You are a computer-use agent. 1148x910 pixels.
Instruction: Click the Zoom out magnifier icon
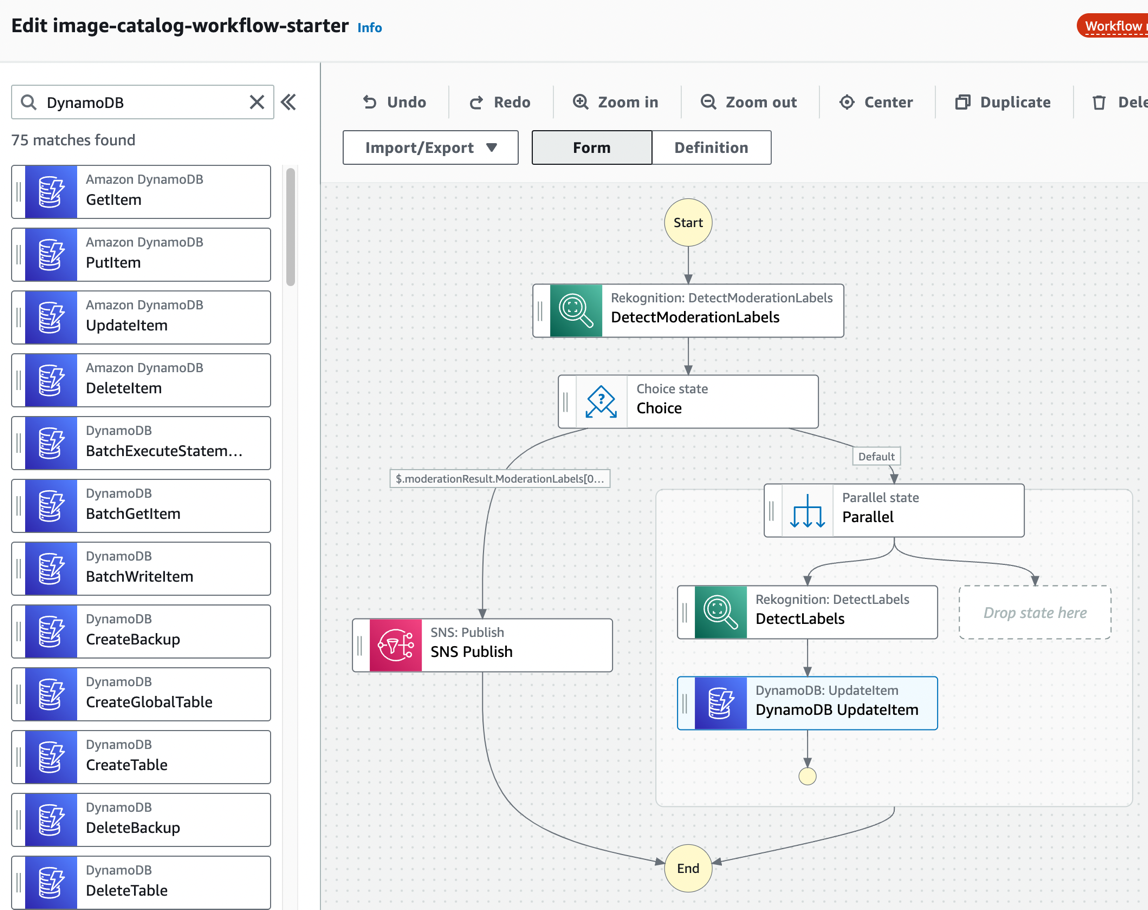708,102
